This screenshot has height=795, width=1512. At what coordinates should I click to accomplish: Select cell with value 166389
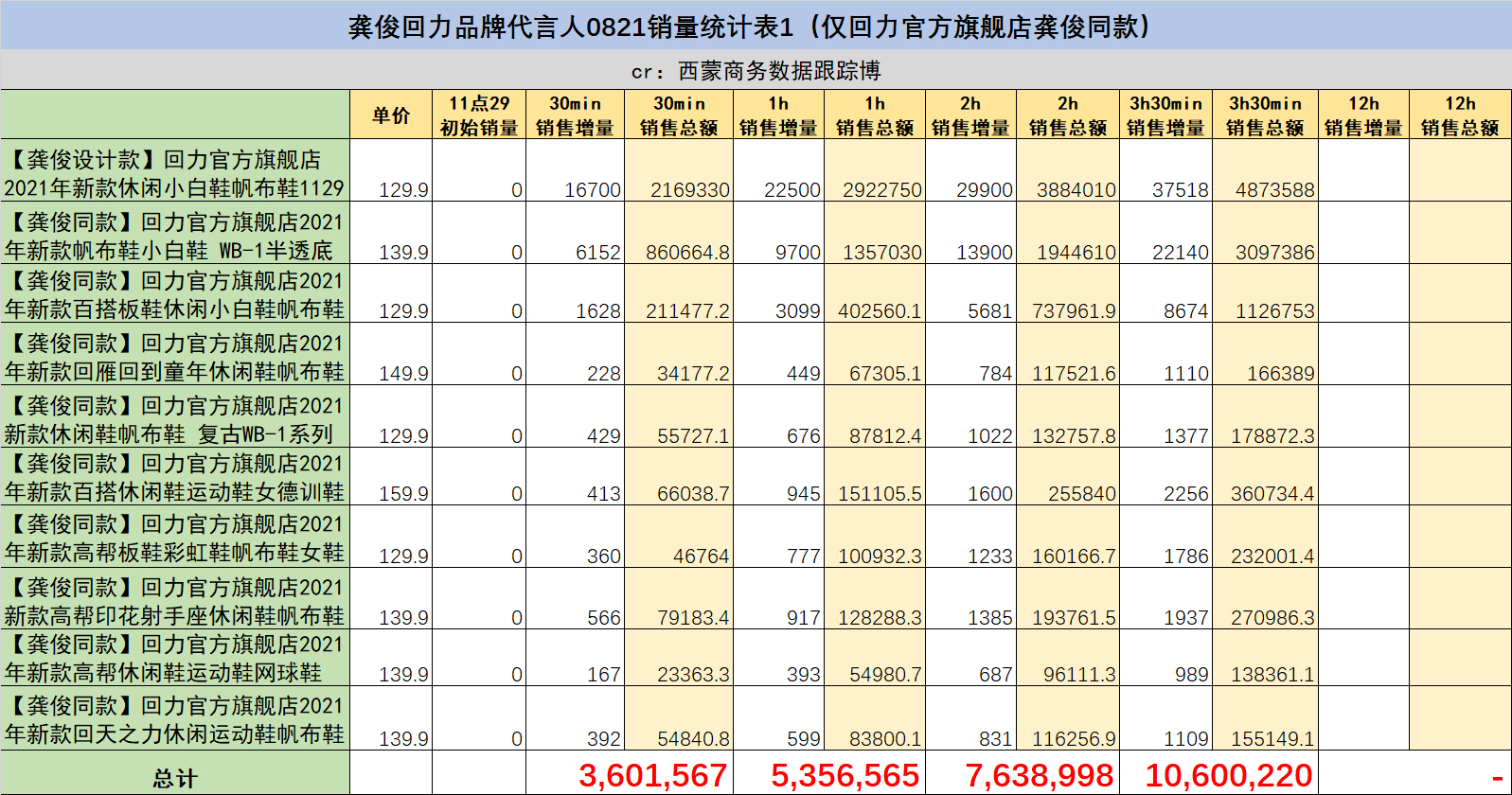coord(1265,355)
